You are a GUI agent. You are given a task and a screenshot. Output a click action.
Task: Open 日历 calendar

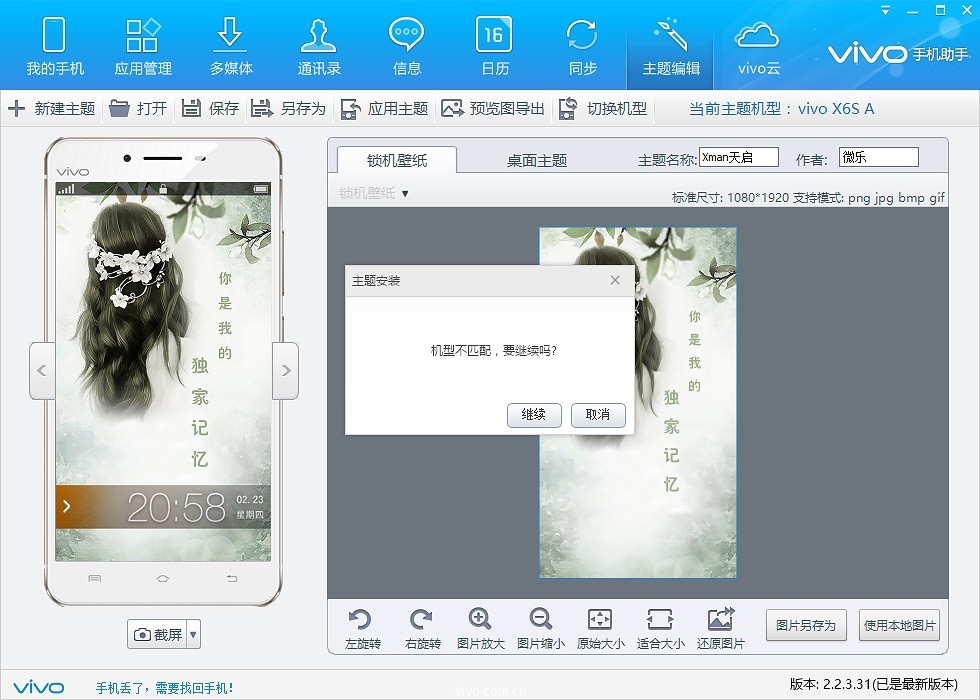[x=494, y=48]
